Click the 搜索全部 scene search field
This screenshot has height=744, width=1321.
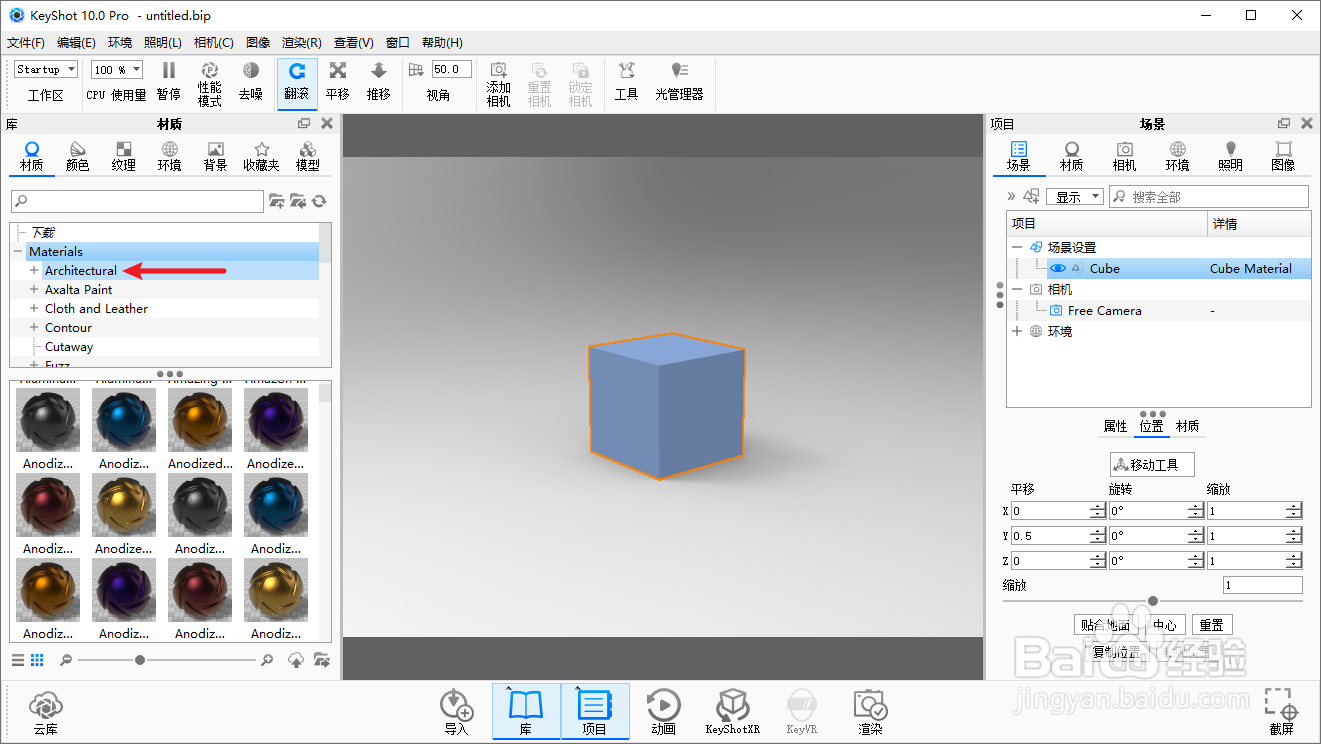point(1209,197)
